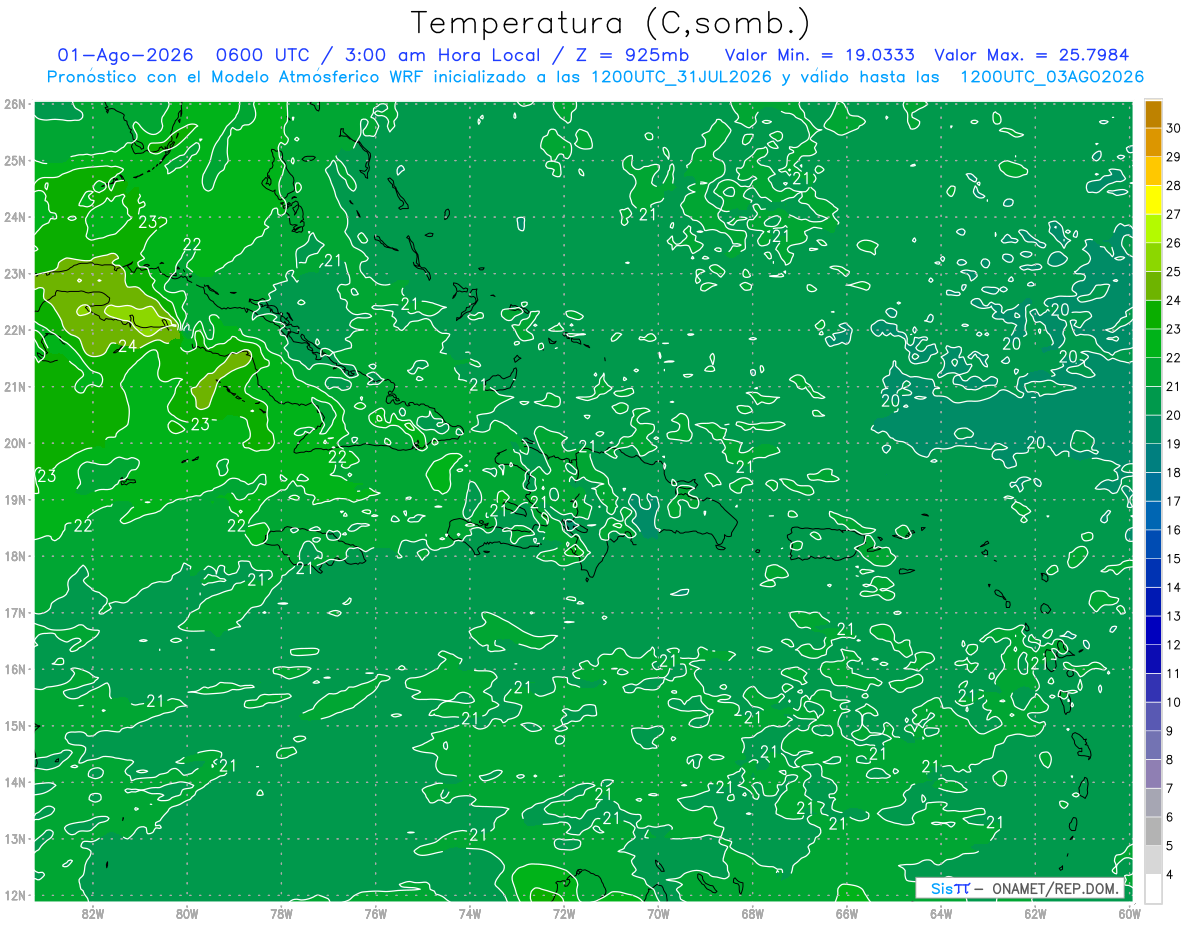Click the white color bar segment below 4
The width and height of the screenshot is (1200, 927).
[1153, 889]
